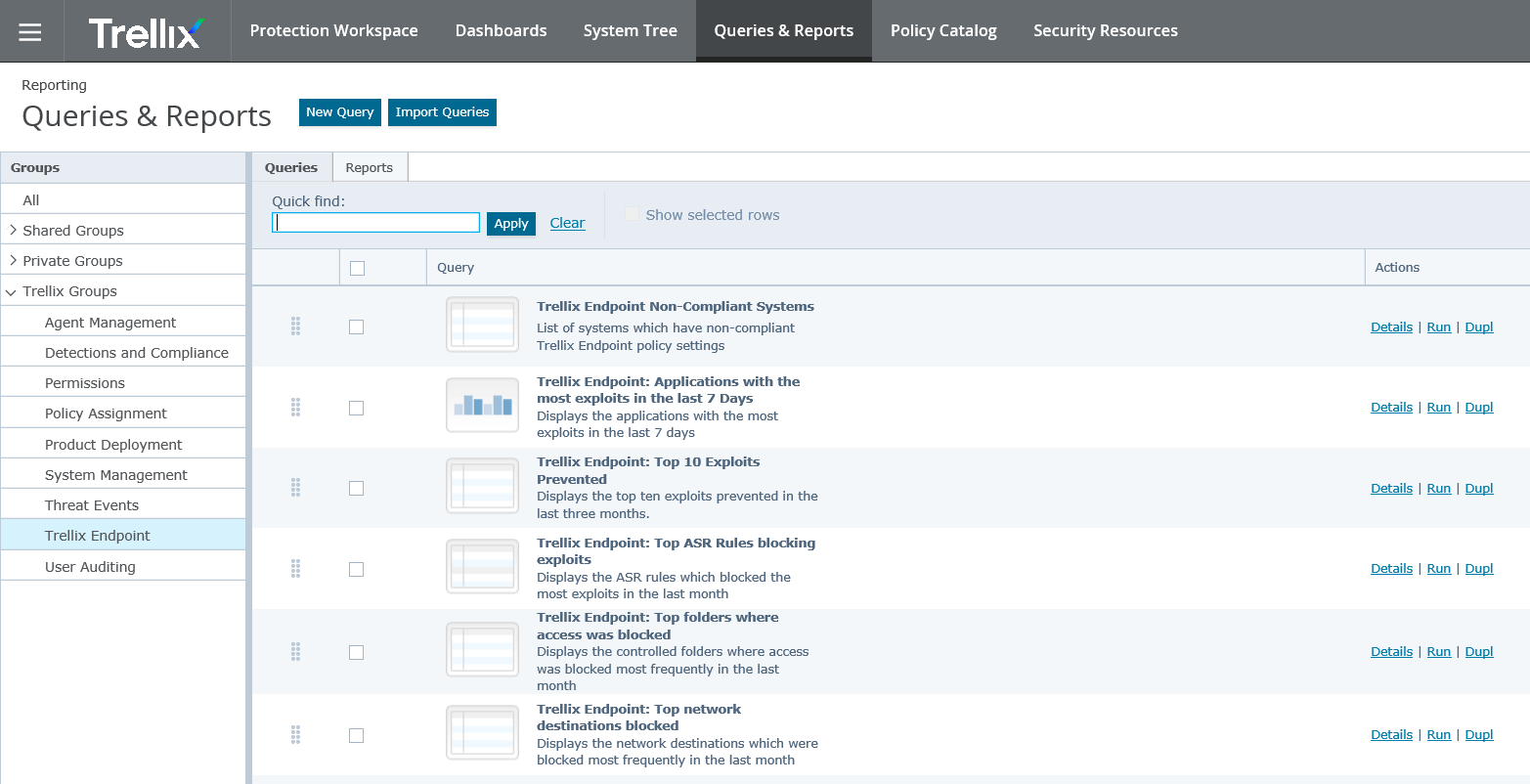
Task: Click drag handle for Top network destinations row
Action: click(295, 735)
